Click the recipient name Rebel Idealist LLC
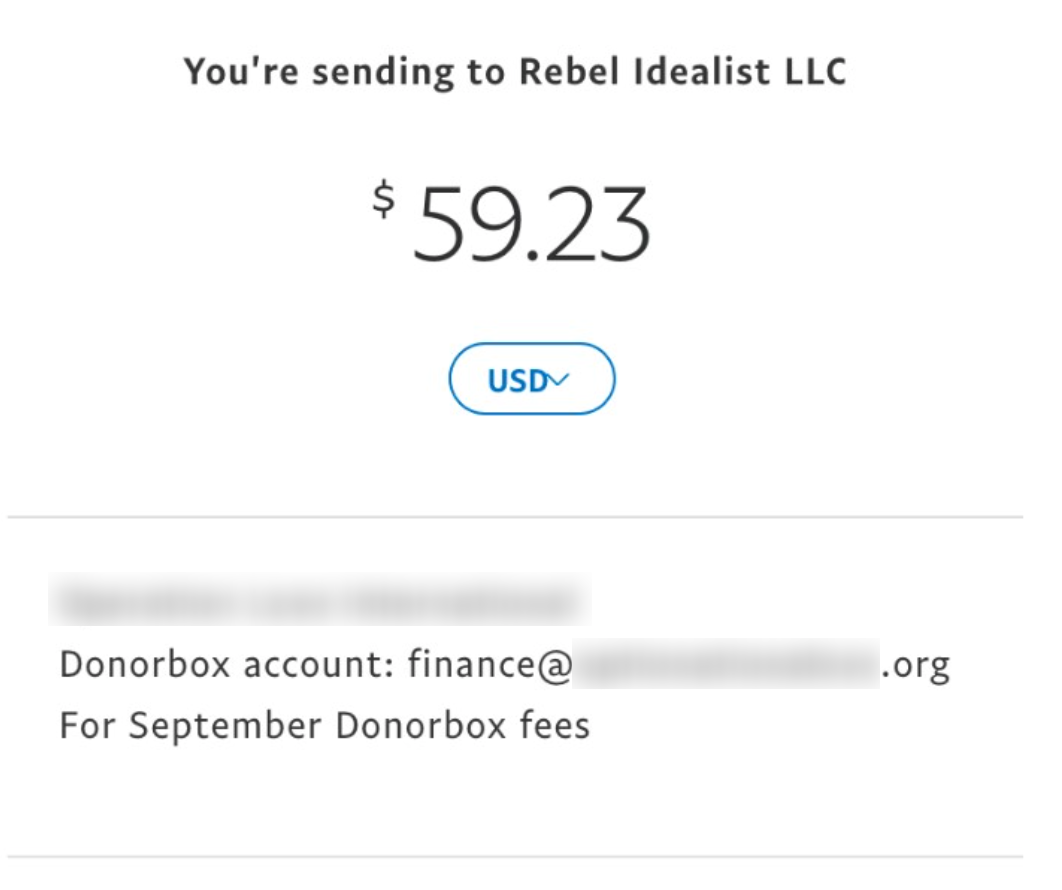This screenshot has height=890, width=1062. [682, 71]
